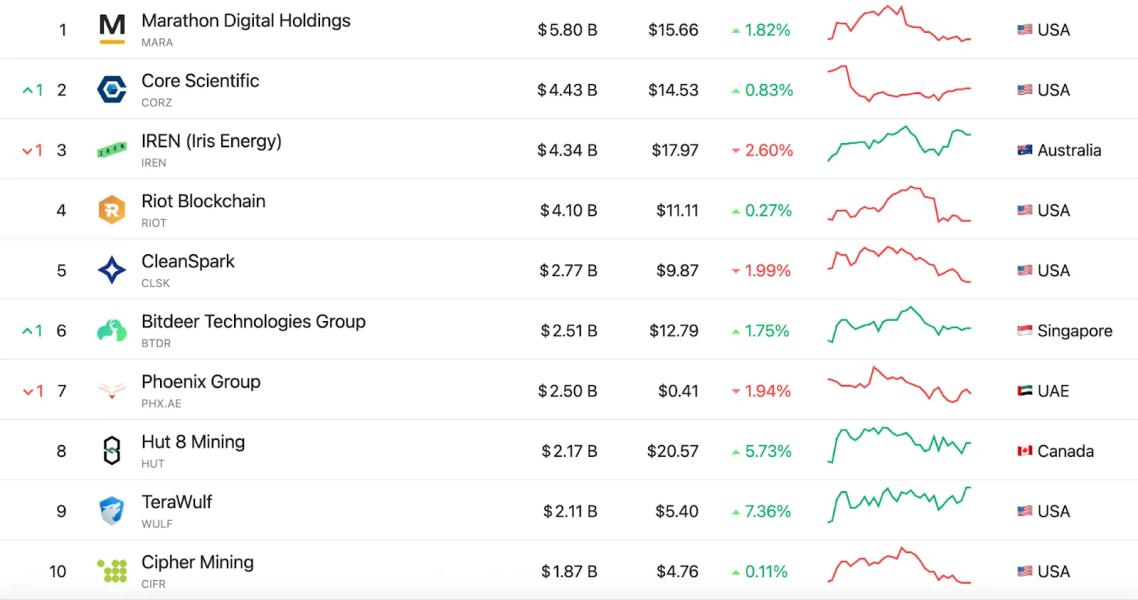
Task: Click the Bitdeer green logo icon
Action: 112,331
